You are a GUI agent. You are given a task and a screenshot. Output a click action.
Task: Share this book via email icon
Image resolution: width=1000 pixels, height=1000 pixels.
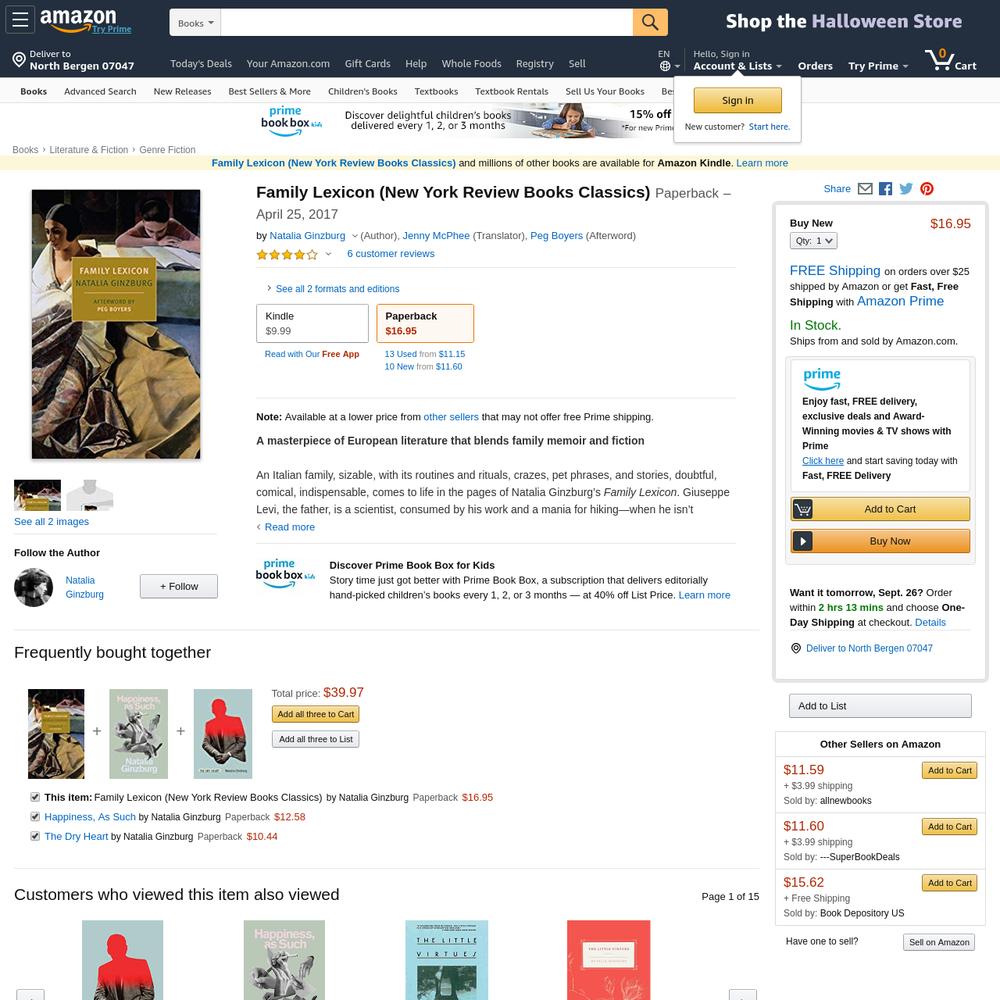point(865,189)
